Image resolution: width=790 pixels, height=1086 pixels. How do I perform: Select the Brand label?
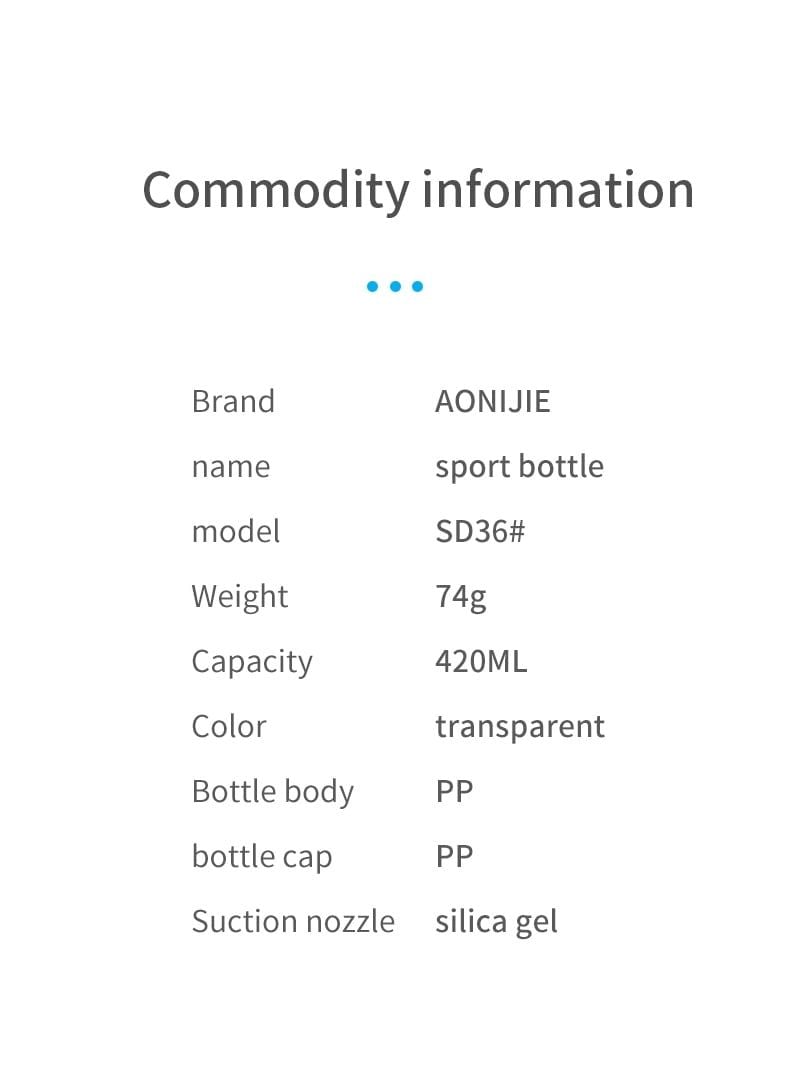[233, 402]
